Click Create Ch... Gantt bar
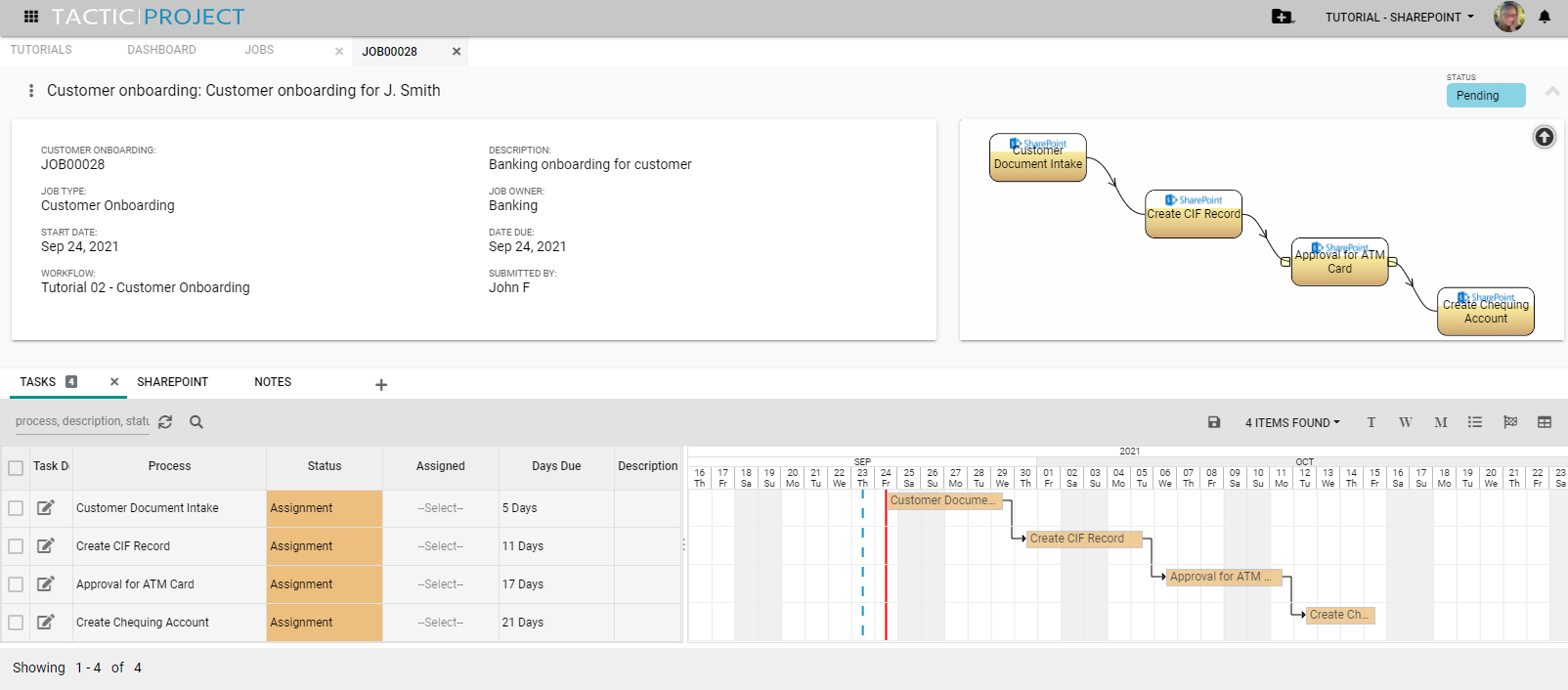The height and width of the screenshot is (690, 1568). (1340, 615)
